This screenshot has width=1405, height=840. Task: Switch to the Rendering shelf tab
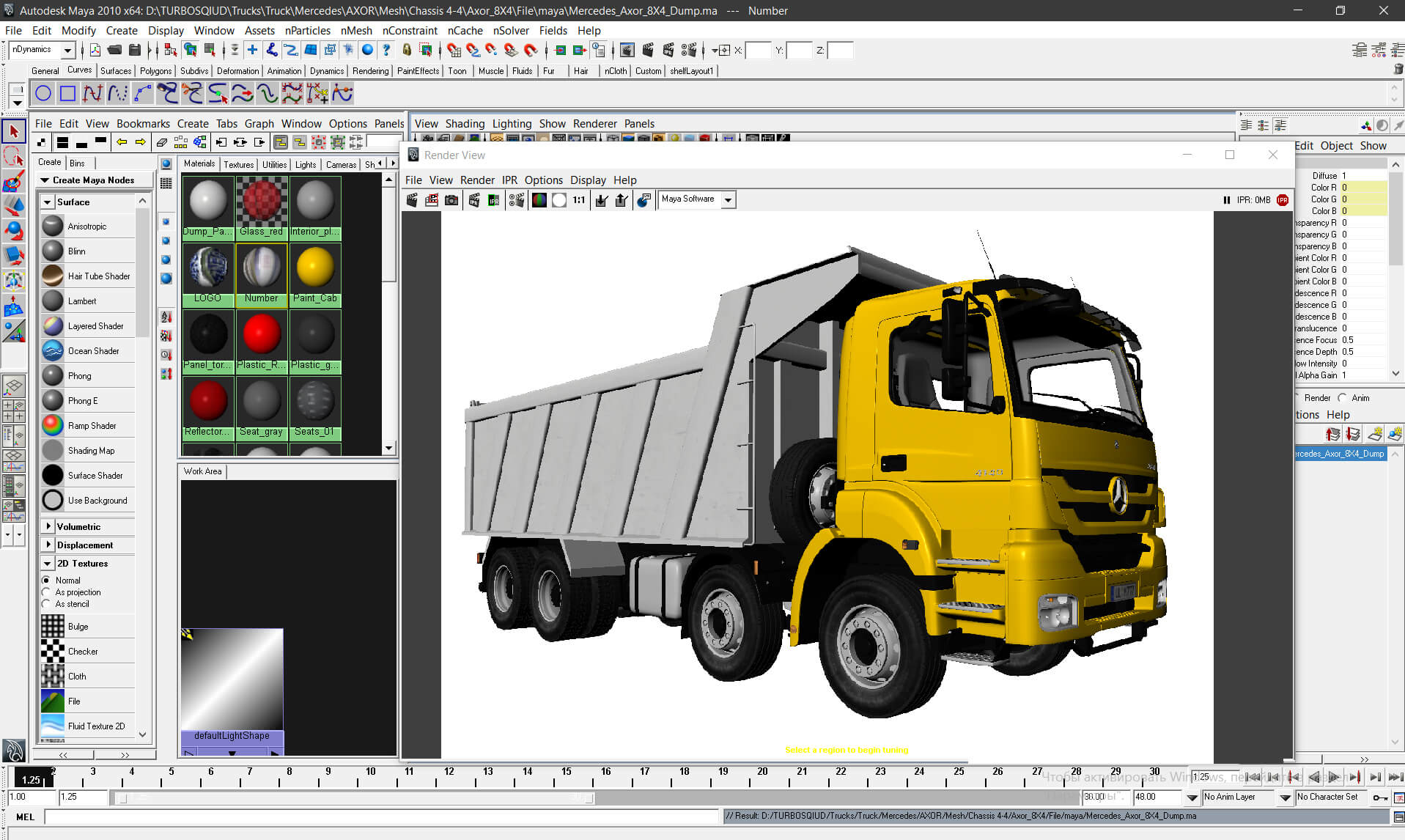click(x=370, y=70)
